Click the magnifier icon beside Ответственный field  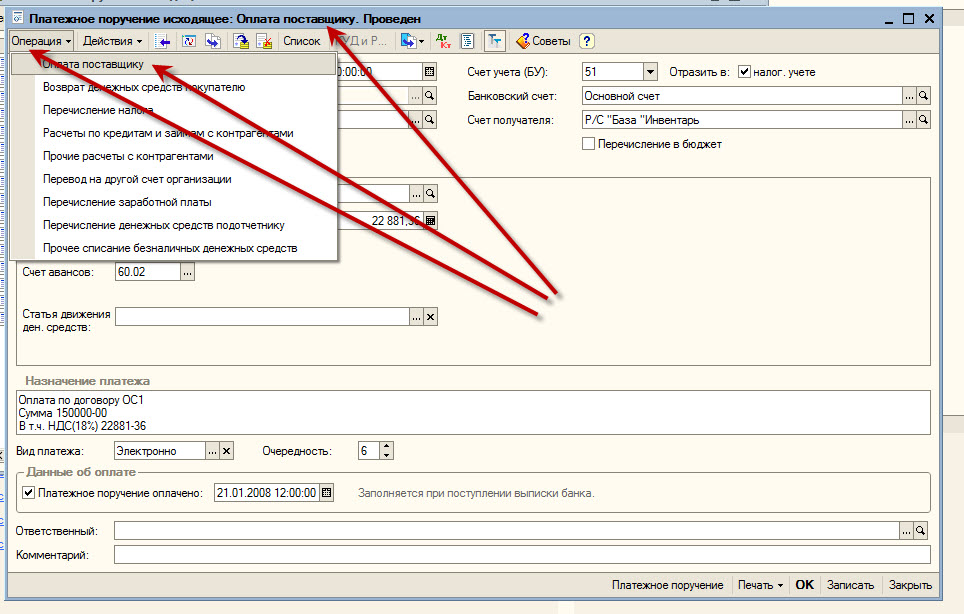tap(921, 530)
